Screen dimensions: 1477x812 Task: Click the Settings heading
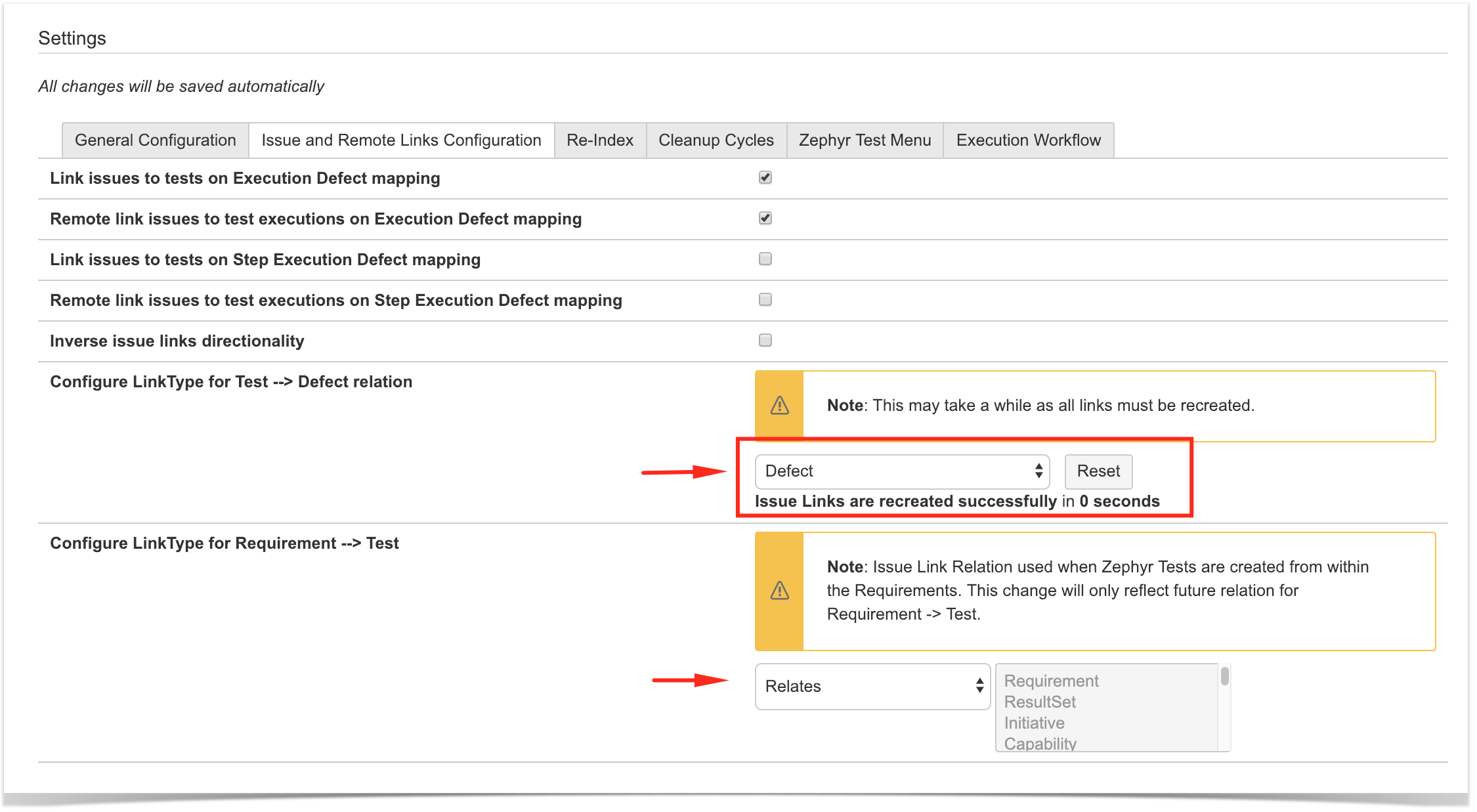click(x=72, y=38)
